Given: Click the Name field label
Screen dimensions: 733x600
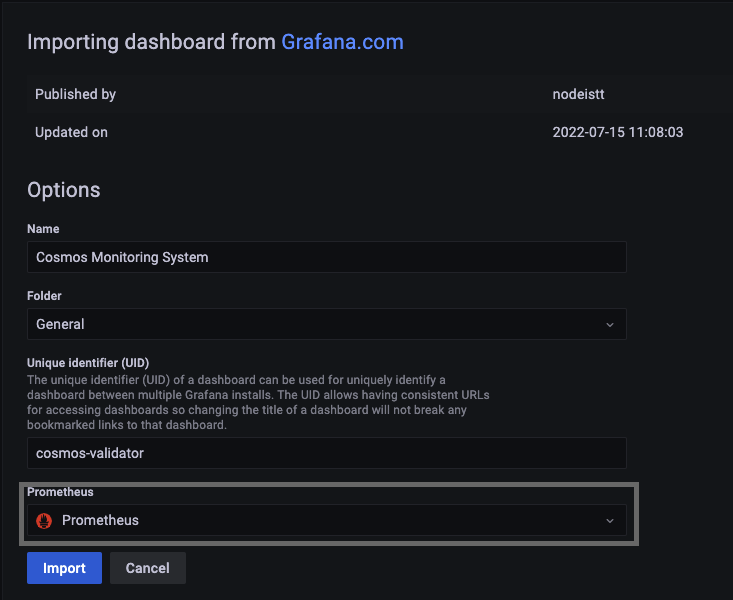Looking at the screenshot, I should pos(43,229).
